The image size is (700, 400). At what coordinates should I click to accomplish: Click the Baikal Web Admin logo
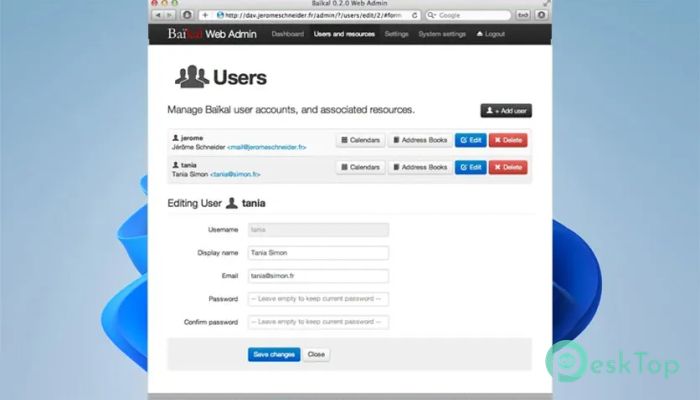point(212,34)
